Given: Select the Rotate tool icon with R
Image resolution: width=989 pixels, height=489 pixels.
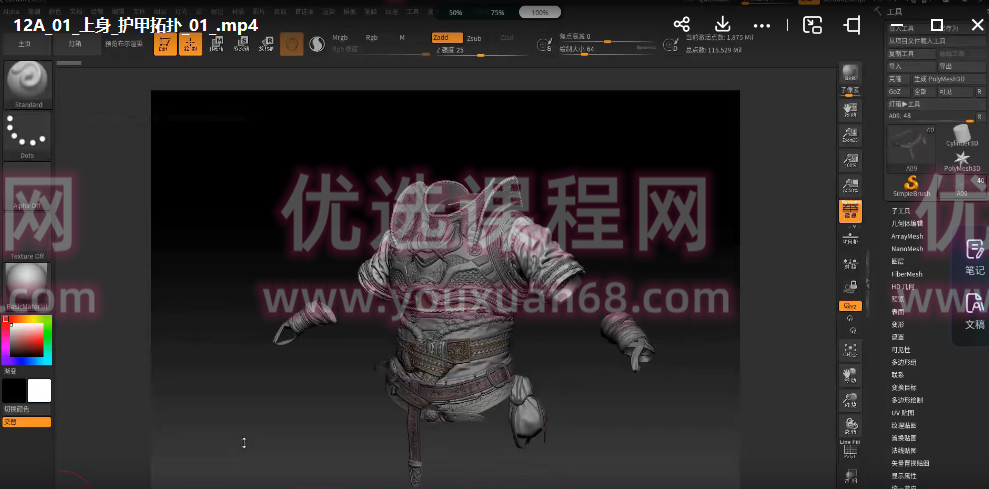Looking at the screenshot, I should click(x=266, y=44).
